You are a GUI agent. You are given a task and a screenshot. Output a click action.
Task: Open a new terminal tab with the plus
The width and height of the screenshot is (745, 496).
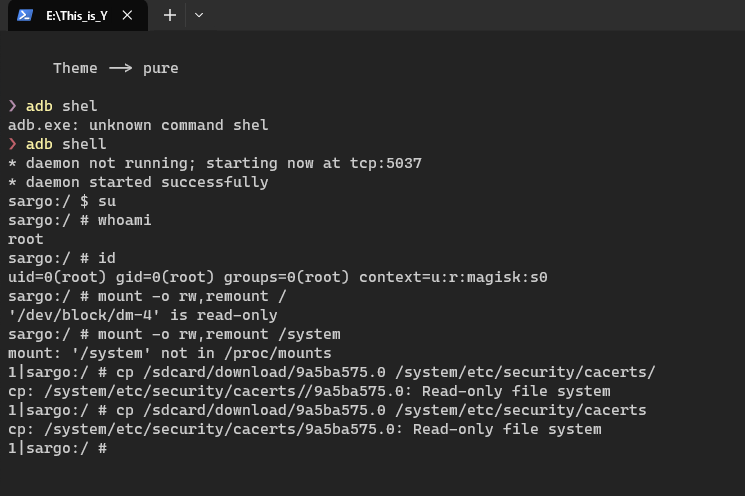pos(170,16)
